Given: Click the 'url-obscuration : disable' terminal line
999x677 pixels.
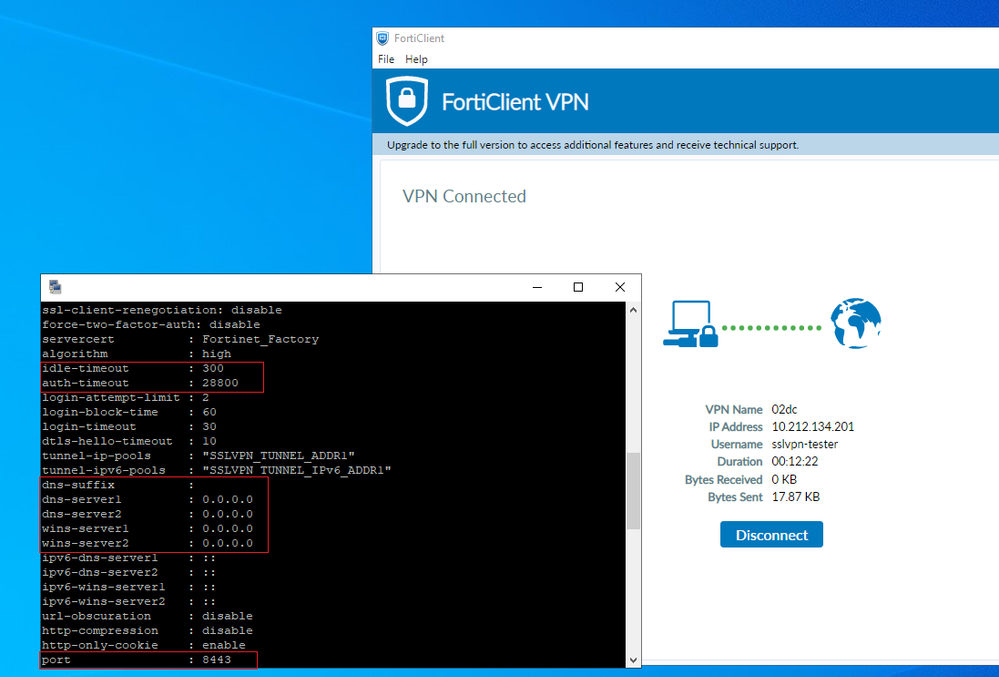Looking at the screenshot, I should tap(147, 616).
